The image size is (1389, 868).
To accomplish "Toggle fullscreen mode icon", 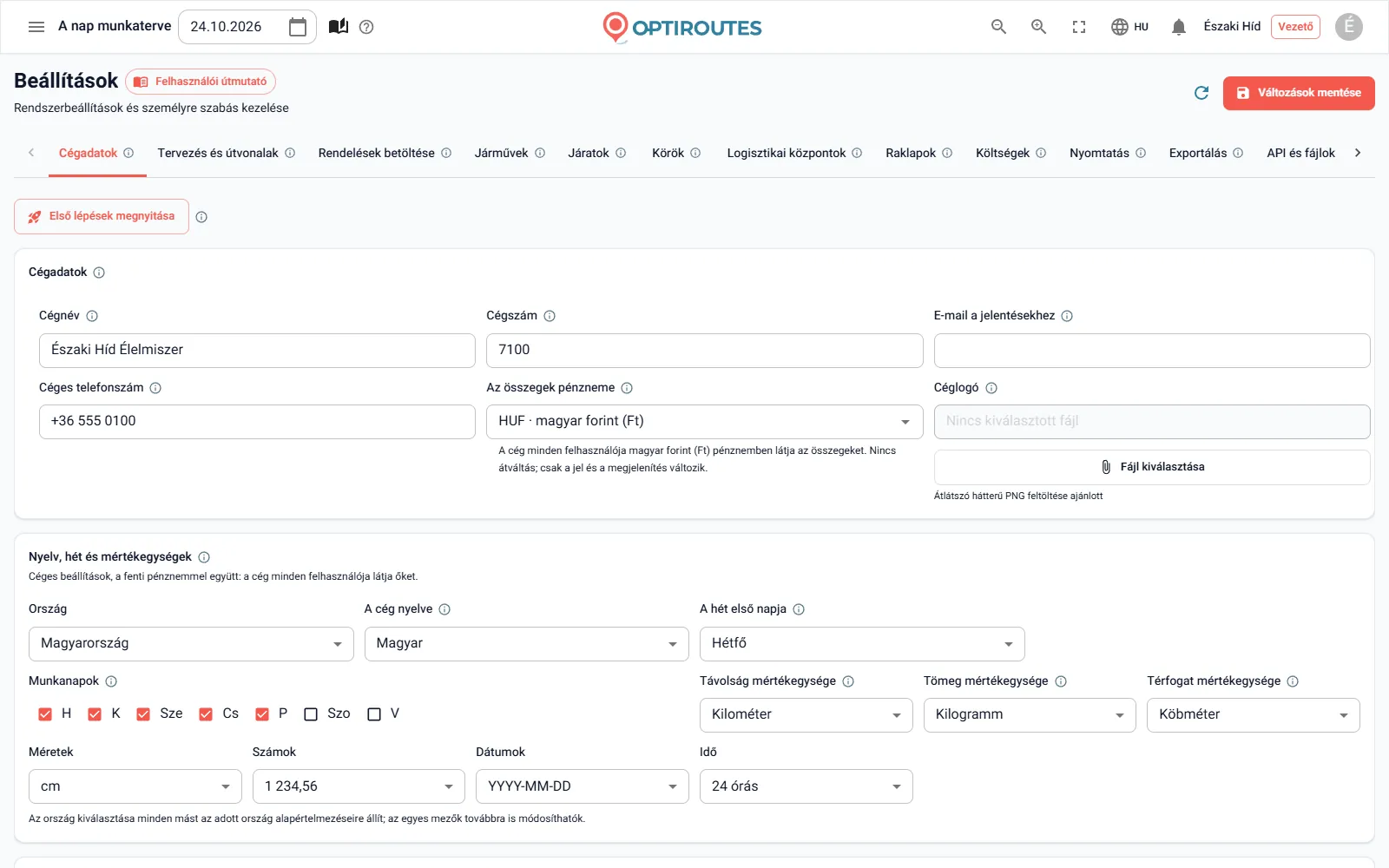I will tap(1079, 27).
